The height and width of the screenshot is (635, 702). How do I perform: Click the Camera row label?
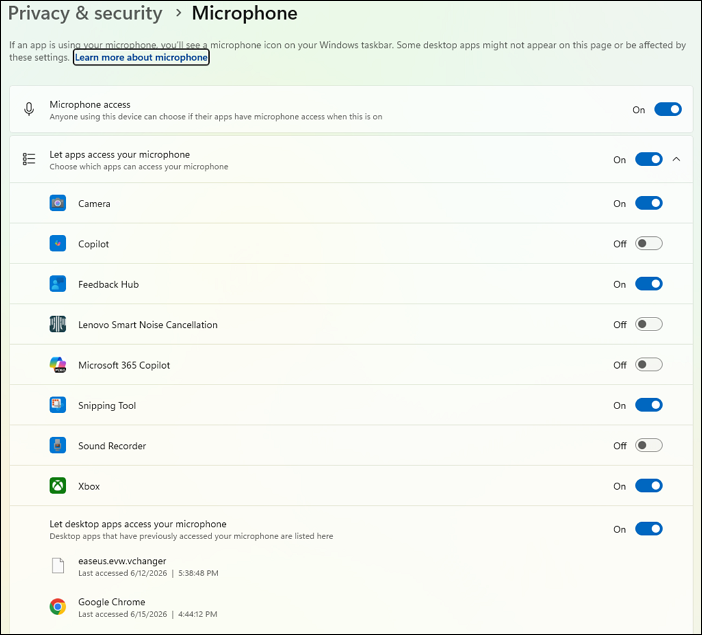(94, 203)
